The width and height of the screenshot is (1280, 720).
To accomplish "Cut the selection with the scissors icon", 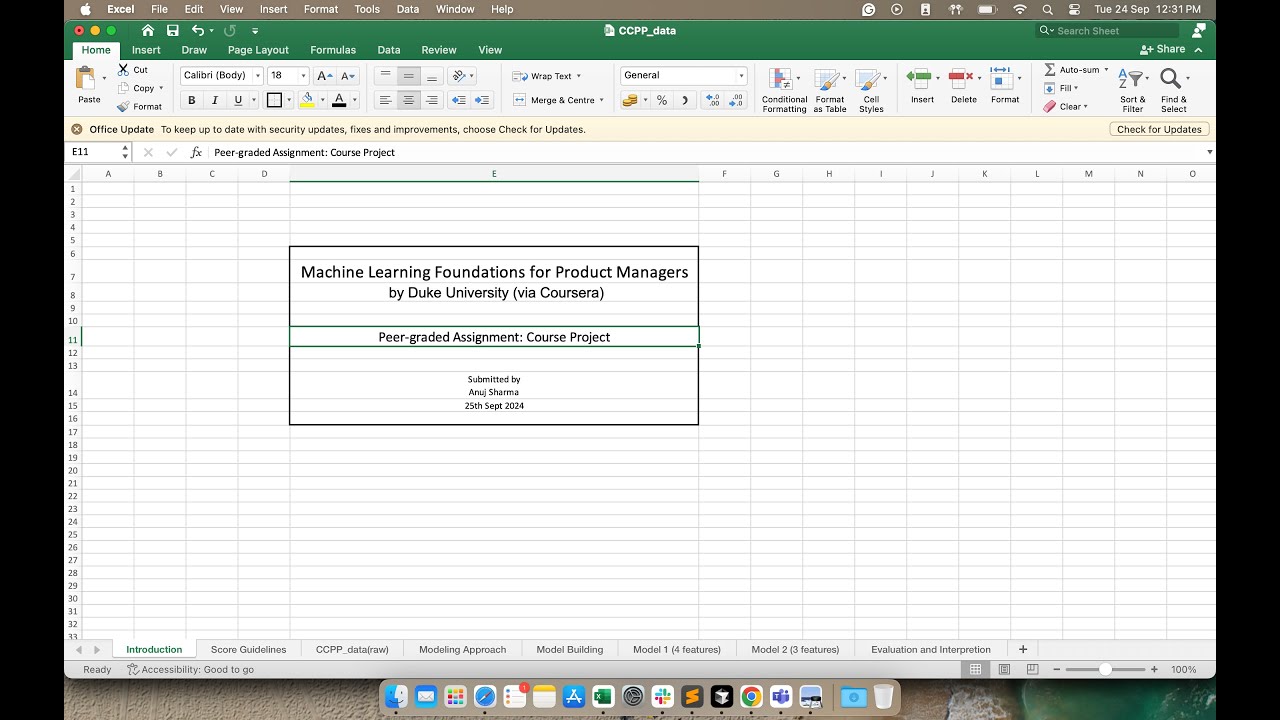I will tap(123, 69).
